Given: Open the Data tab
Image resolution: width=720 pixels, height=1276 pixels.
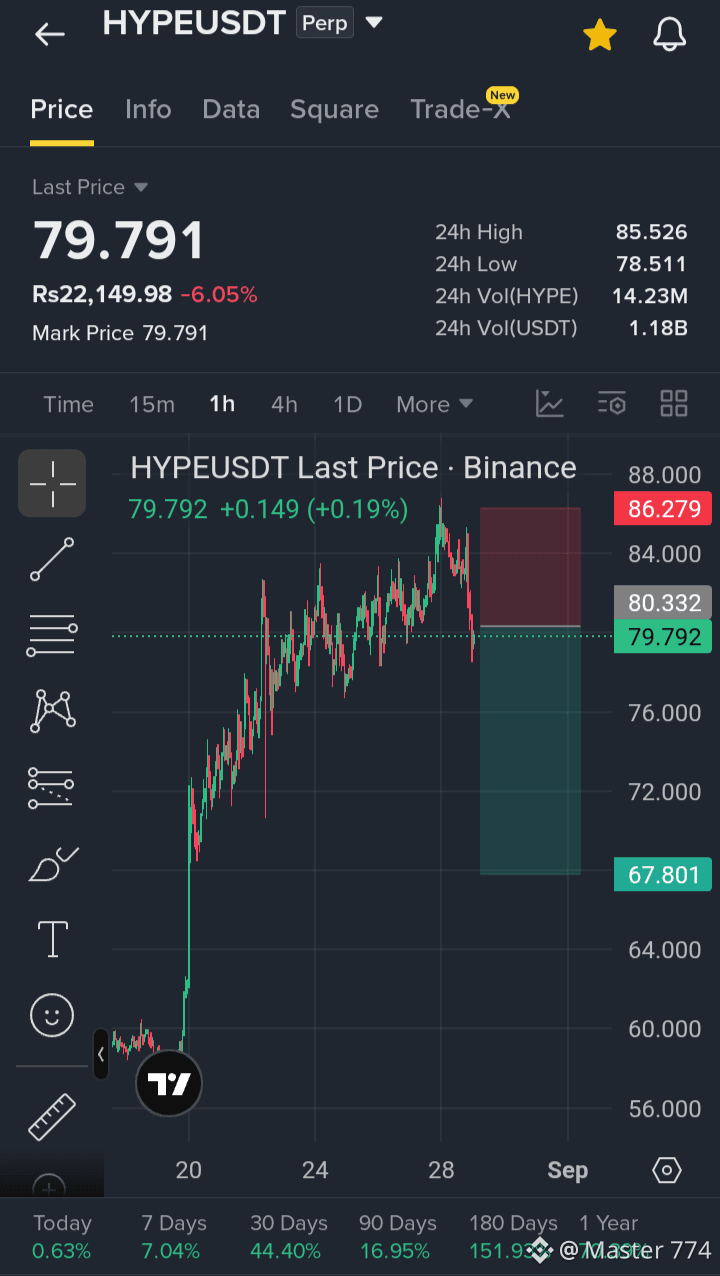Looking at the screenshot, I should [231, 109].
